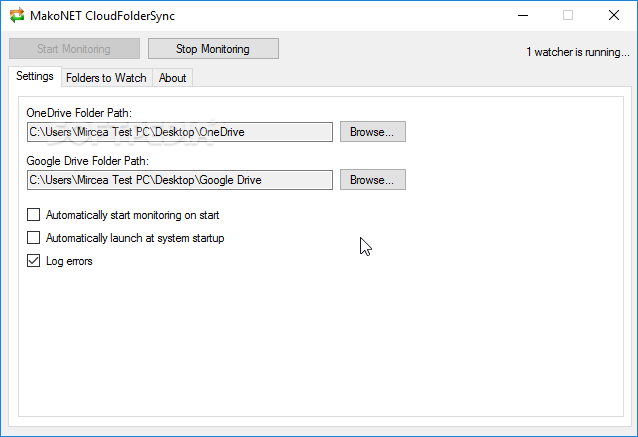Browse for the Google Drive folder path
The image size is (638, 437).
click(x=373, y=180)
